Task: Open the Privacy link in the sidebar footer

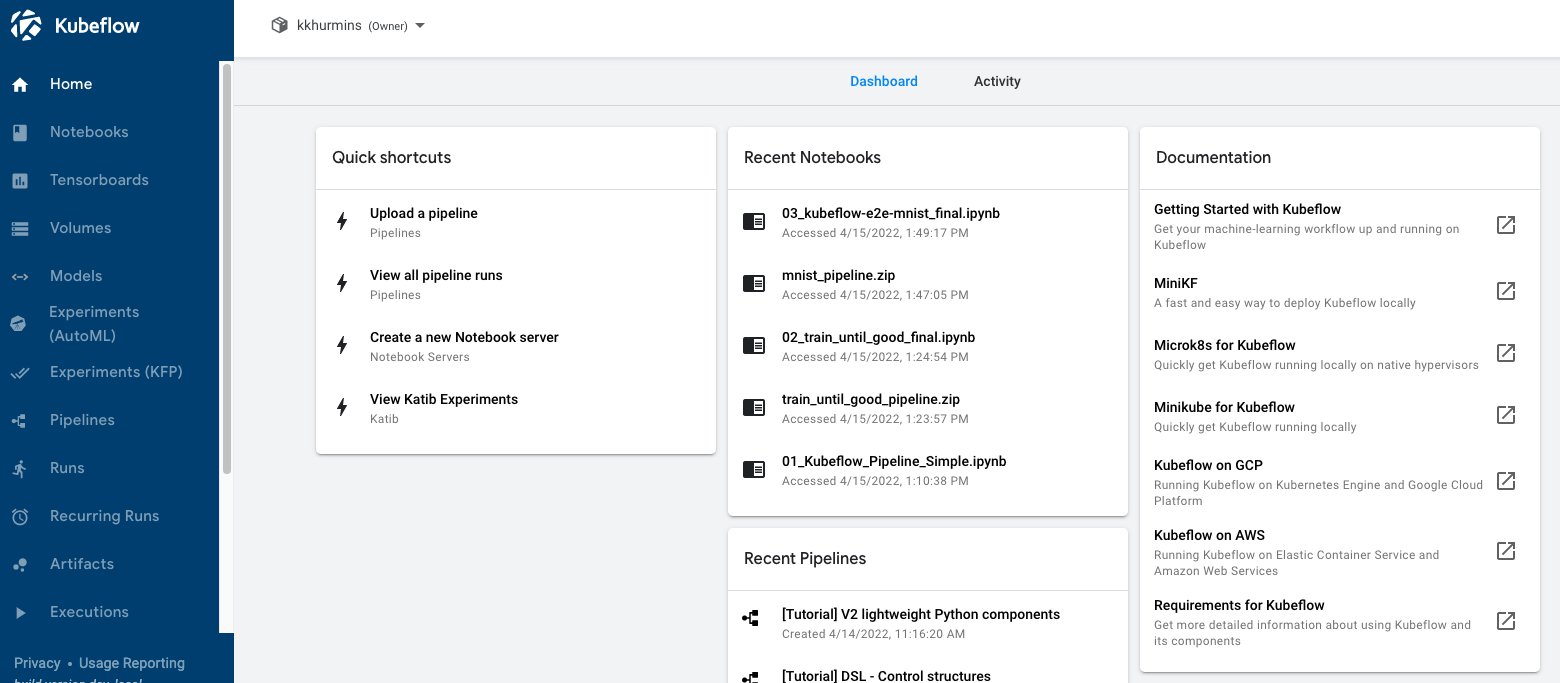Action: tap(37, 663)
